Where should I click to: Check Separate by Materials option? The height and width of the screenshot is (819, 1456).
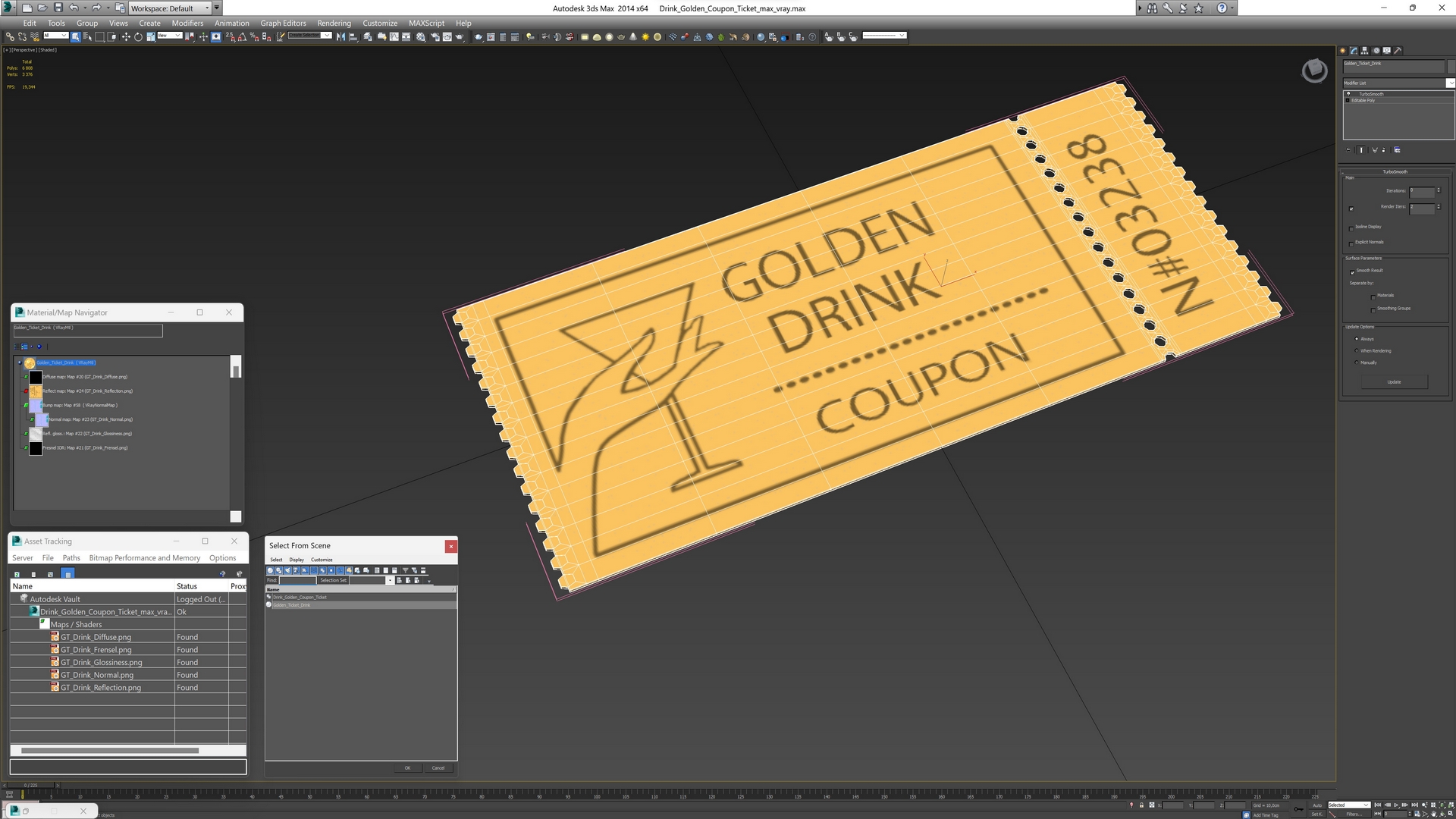pyautogui.click(x=1373, y=297)
